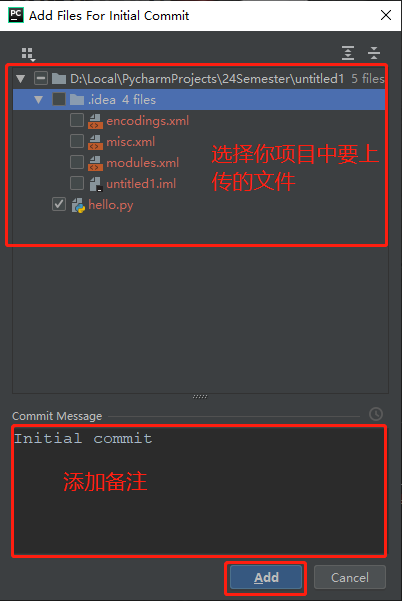Select misc.xml in the file tree
402x601 pixels.
tap(131, 142)
